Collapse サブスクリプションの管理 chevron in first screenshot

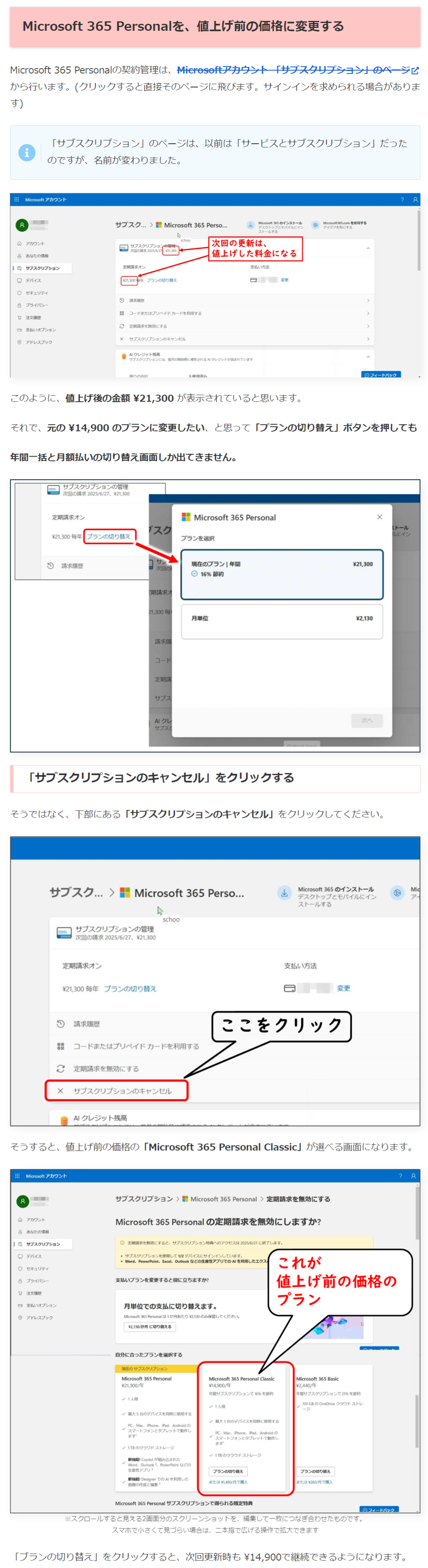368,248
